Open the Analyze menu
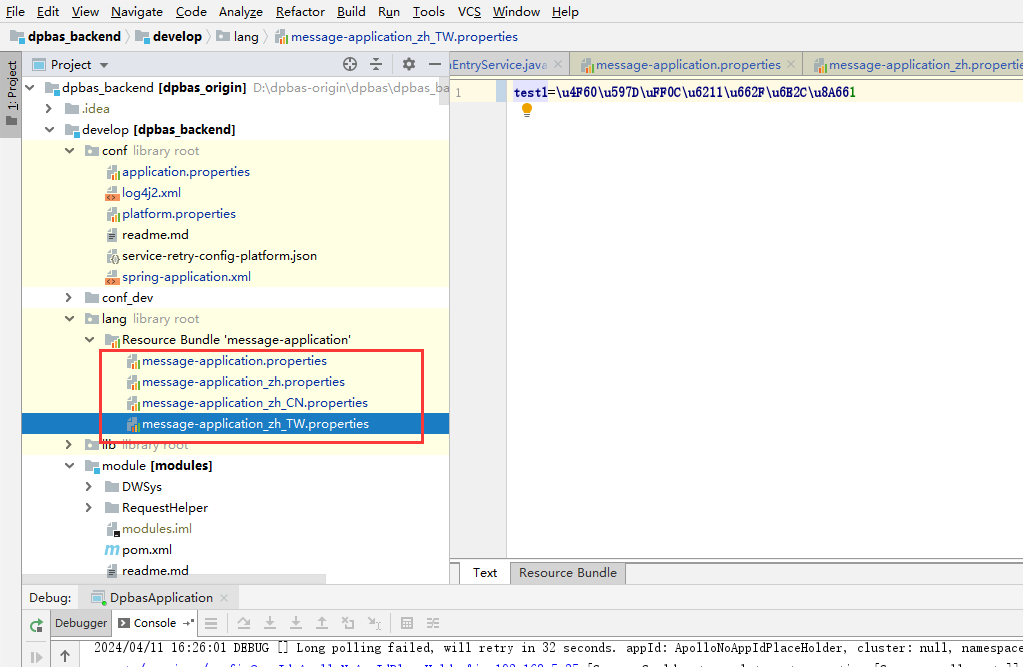This screenshot has height=667, width=1023. coord(241,12)
